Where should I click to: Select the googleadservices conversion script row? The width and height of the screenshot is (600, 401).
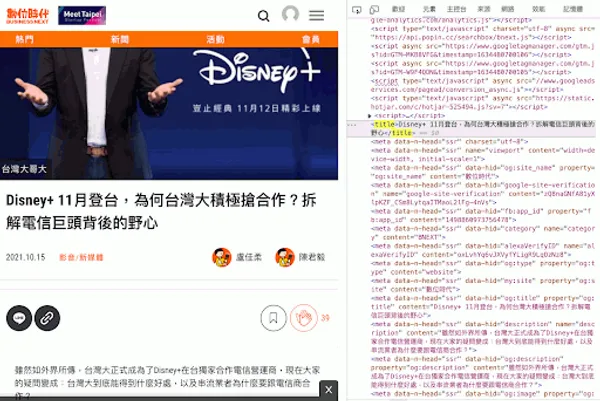click(483, 85)
